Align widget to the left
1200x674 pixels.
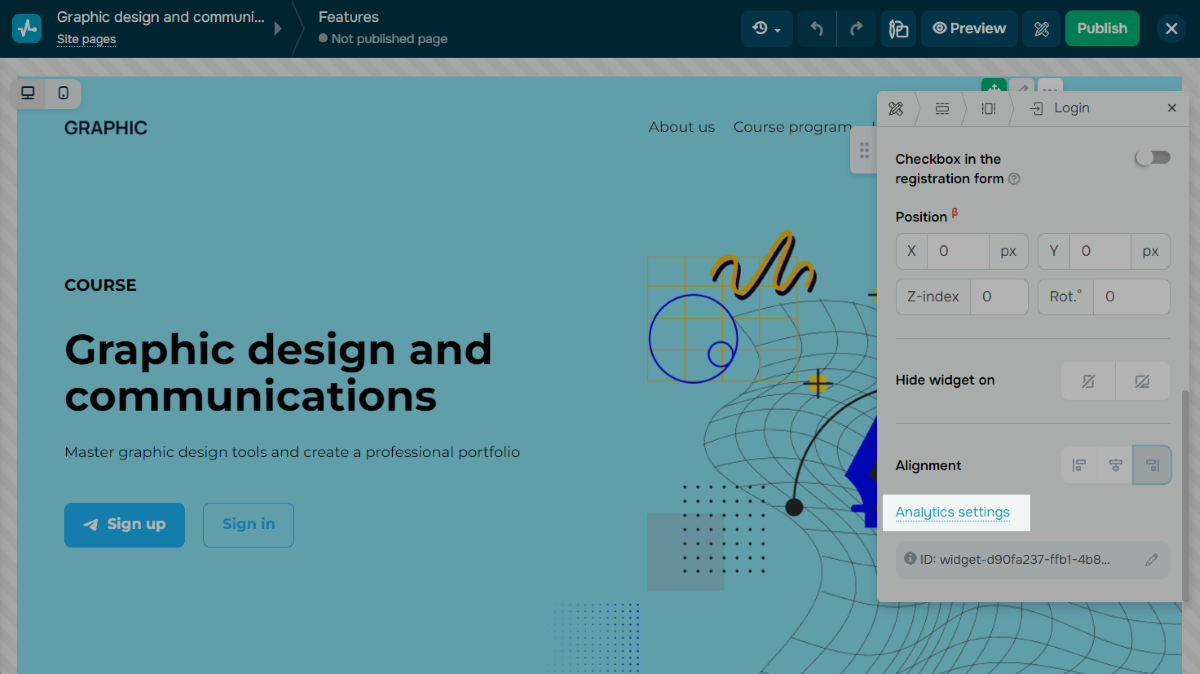point(1079,465)
